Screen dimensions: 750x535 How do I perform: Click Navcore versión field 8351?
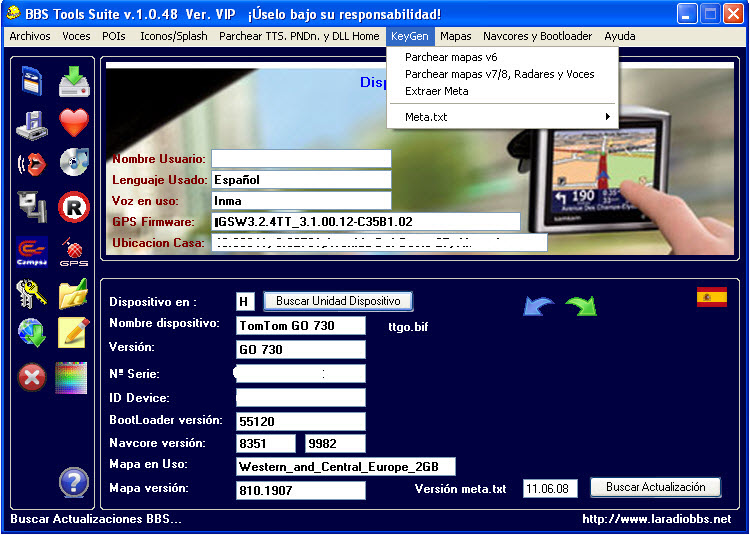(266, 444)
